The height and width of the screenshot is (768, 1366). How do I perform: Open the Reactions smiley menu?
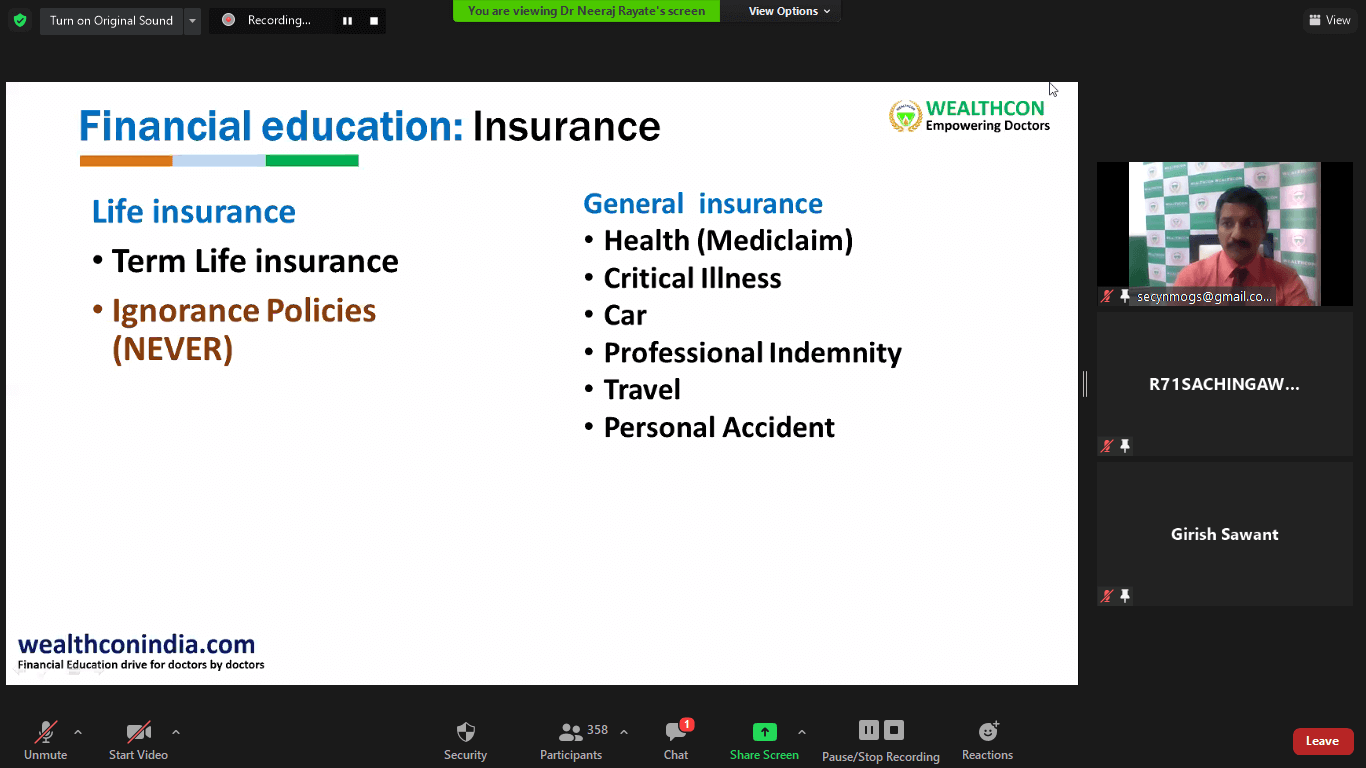[987, 740]
